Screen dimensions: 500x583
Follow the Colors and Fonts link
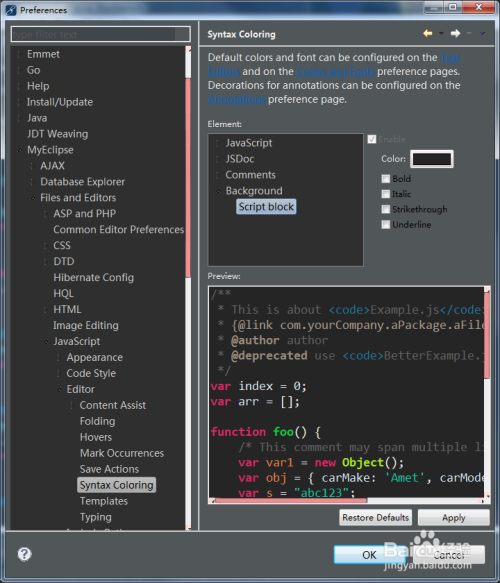335,71
